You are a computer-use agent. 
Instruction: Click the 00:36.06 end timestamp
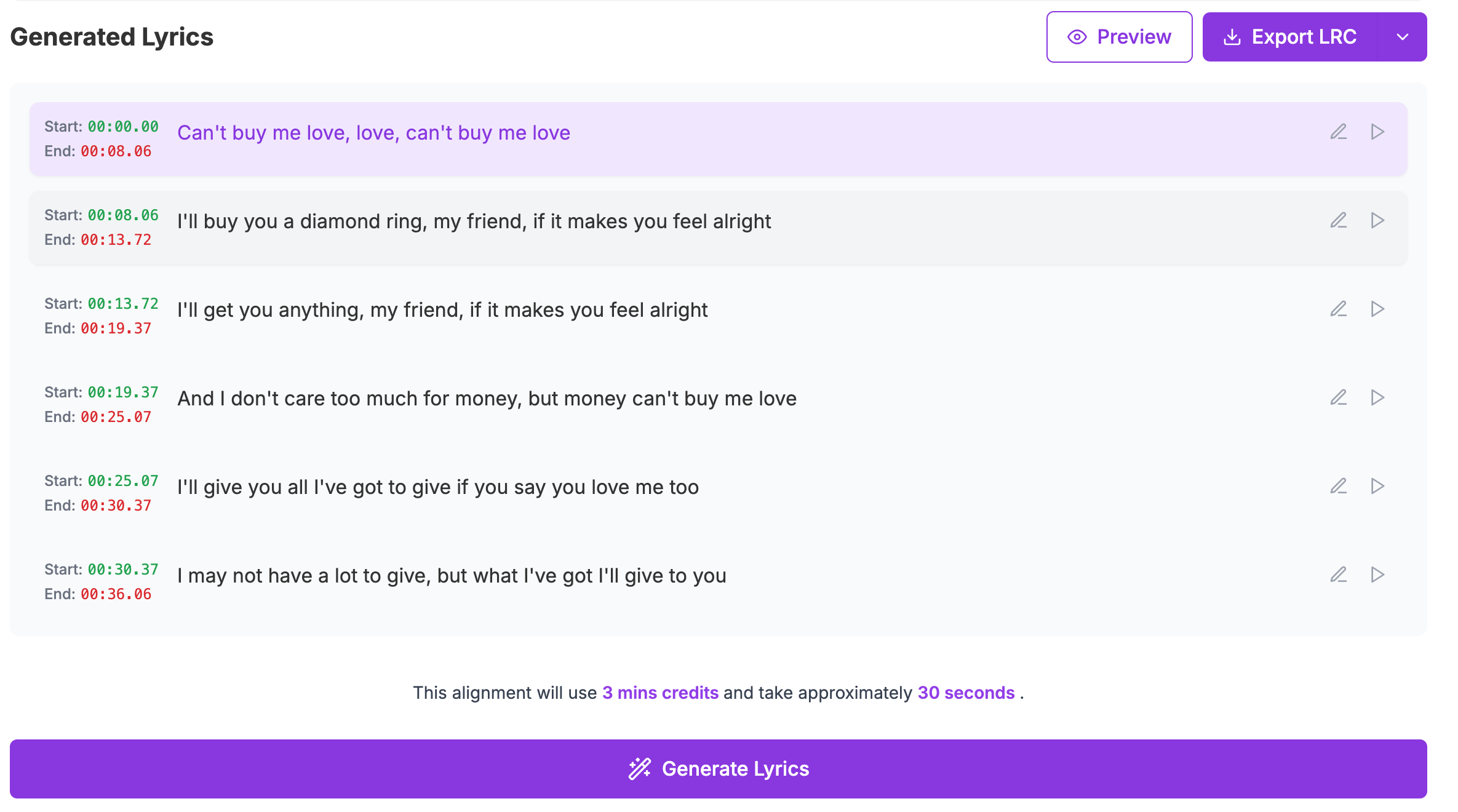pos(116,594)
